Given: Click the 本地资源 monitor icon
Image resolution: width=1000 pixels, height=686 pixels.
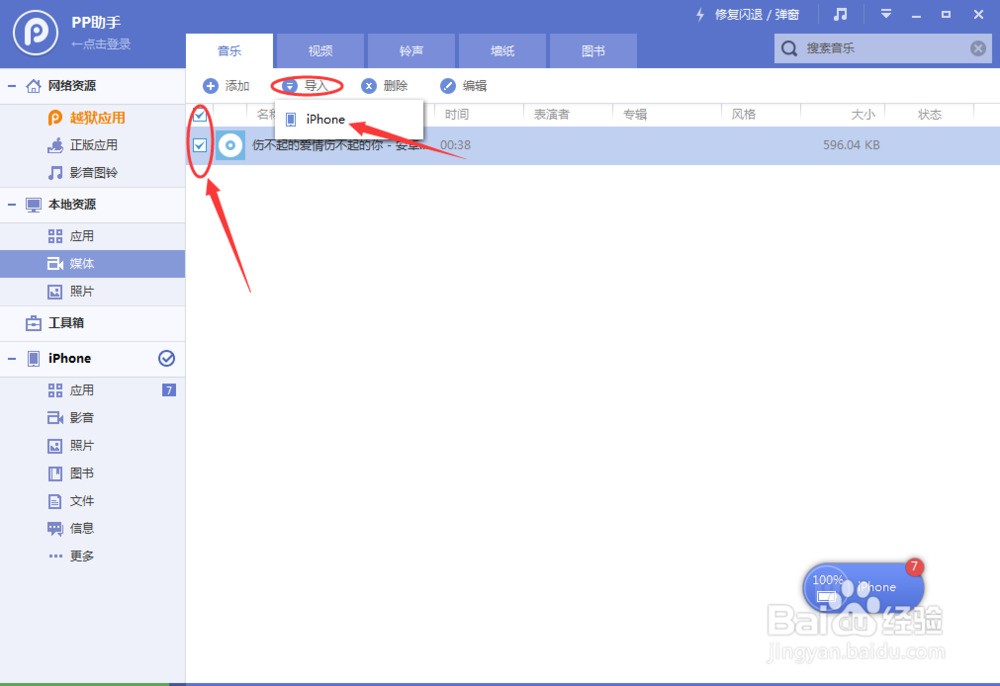Looking at the screenshot, I should tap(33, 205).
